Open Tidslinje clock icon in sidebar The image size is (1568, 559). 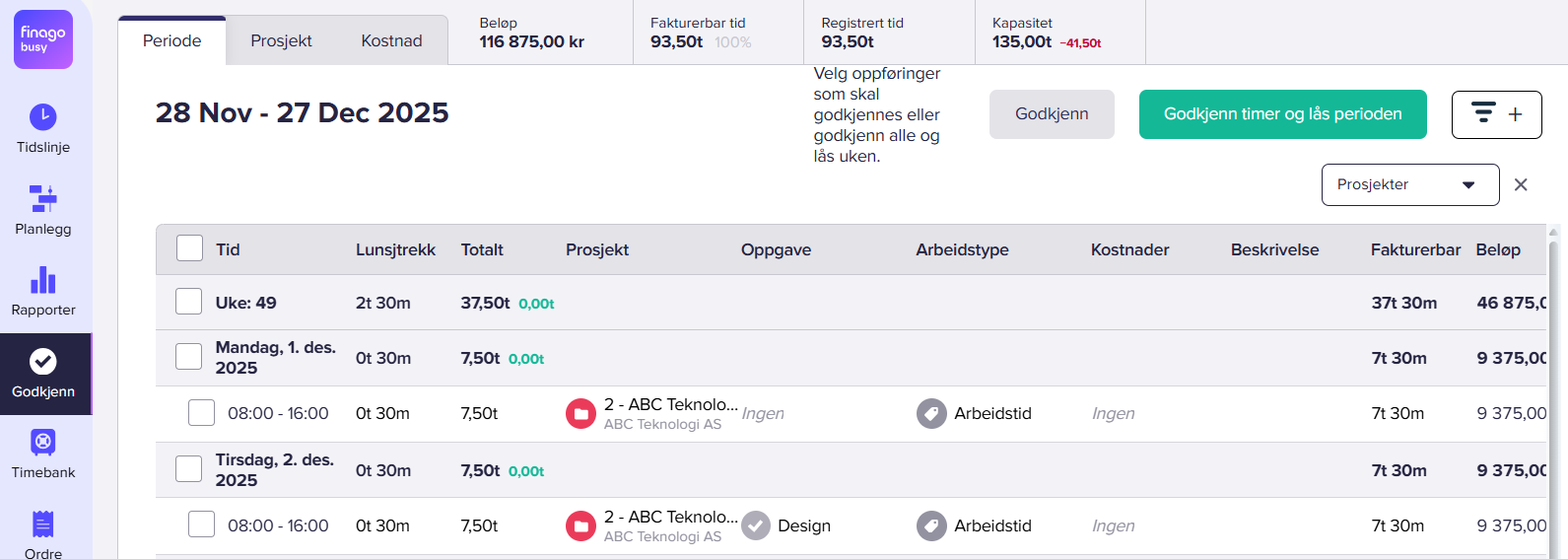[43, 117]
